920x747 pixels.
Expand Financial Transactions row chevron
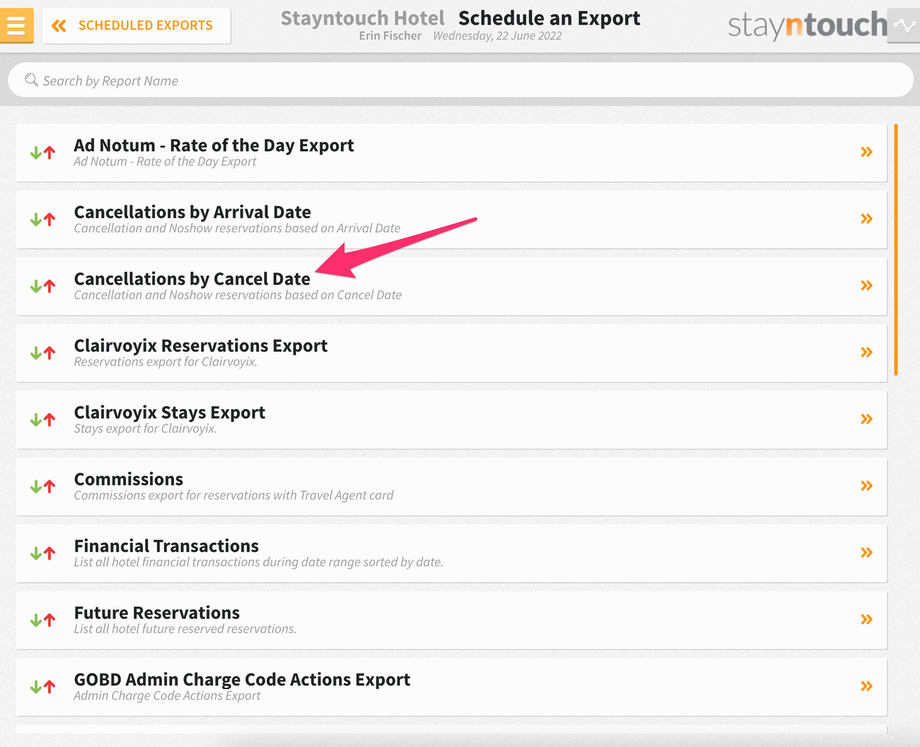coord(867,553)
